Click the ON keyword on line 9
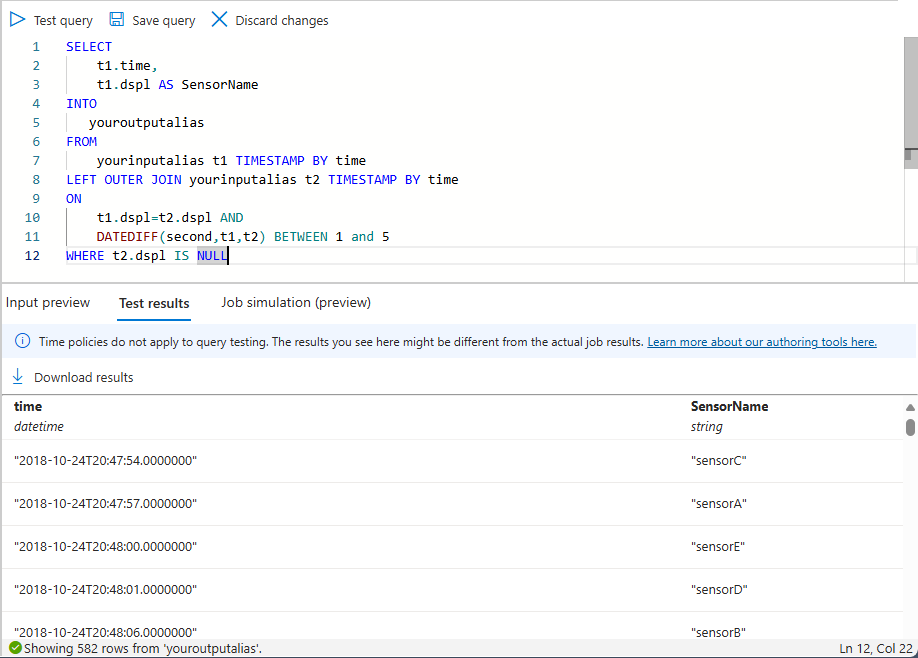Viewport: 918px width, 658px height. (x=74, y=199)
